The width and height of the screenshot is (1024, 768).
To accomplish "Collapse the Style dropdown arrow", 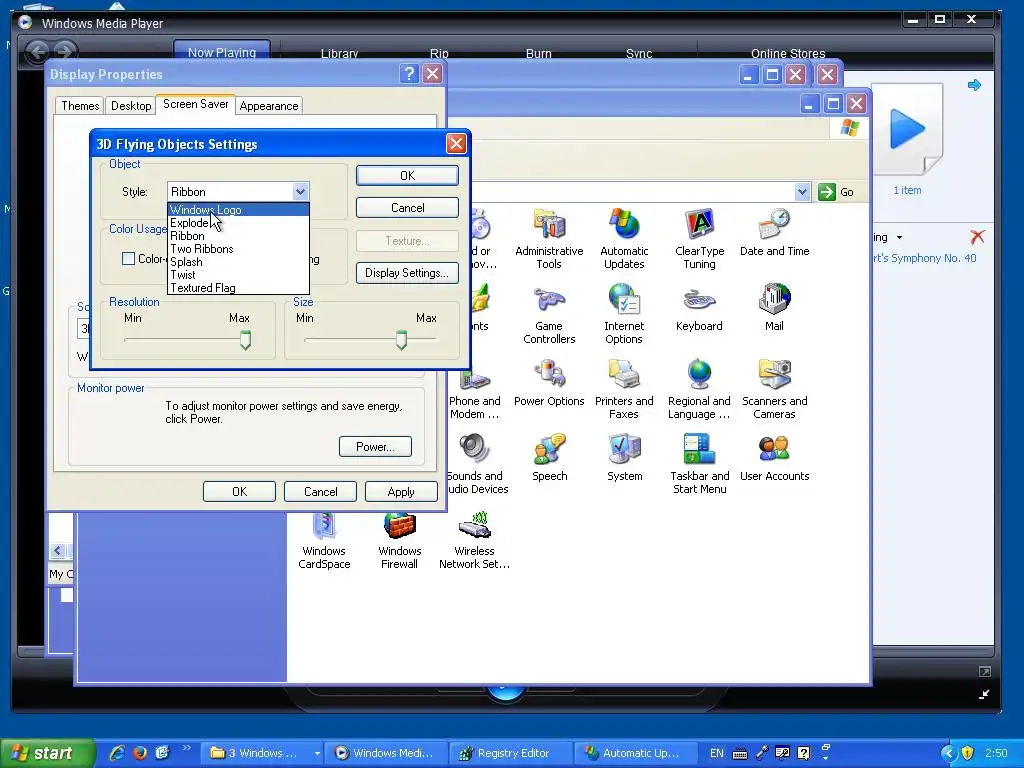I will (x=300, y=191).
